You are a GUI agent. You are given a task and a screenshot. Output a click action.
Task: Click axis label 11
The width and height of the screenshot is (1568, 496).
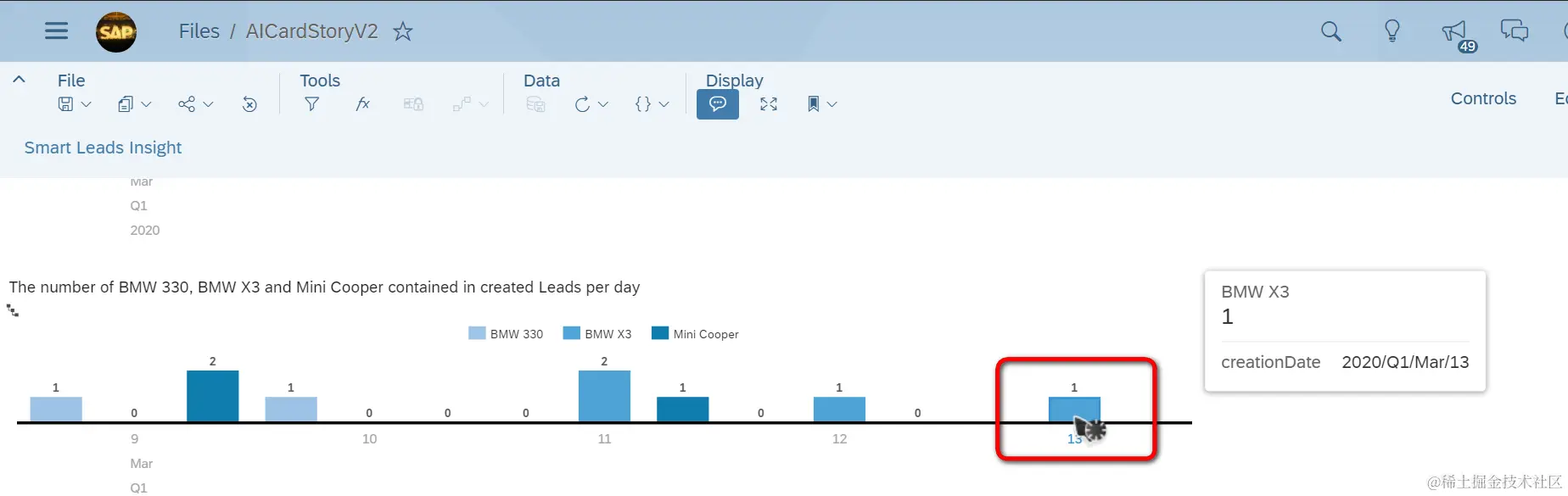click(x=604, y=439)
